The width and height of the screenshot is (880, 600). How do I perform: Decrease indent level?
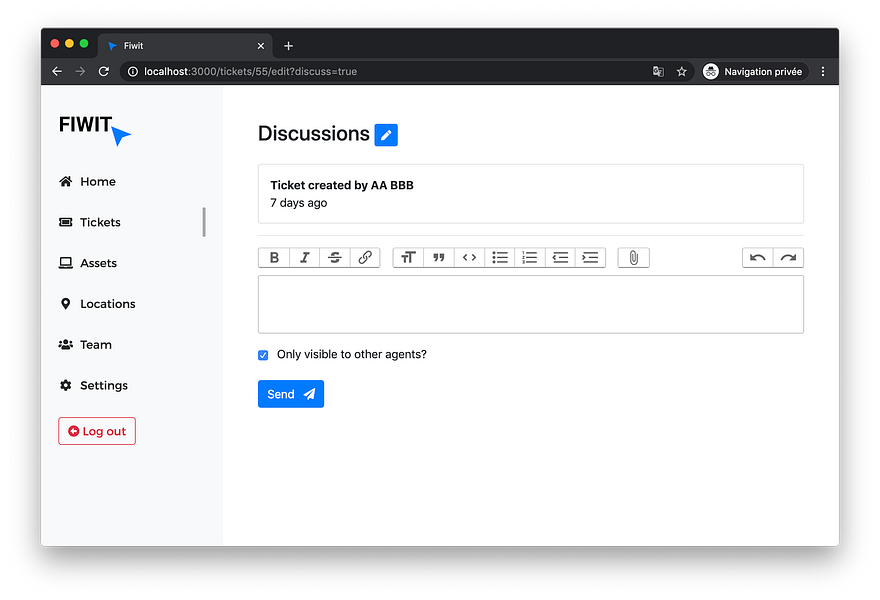(560, 258)
